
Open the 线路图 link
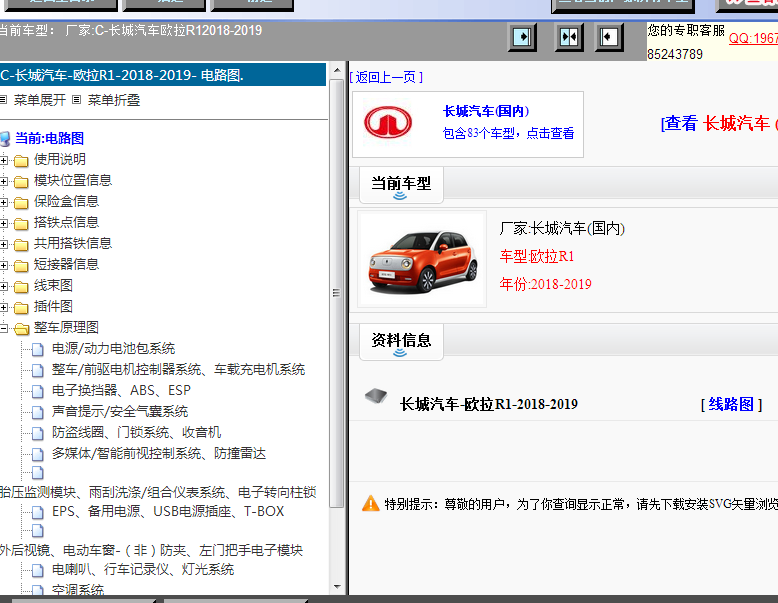pyautogui.click(x=731, y=404)
